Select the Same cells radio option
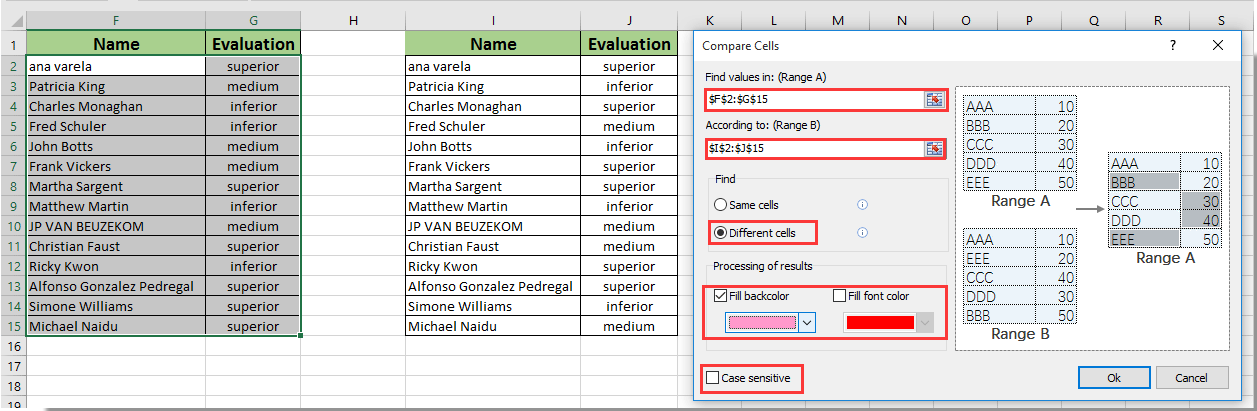1257x411 pixels. 720,205
